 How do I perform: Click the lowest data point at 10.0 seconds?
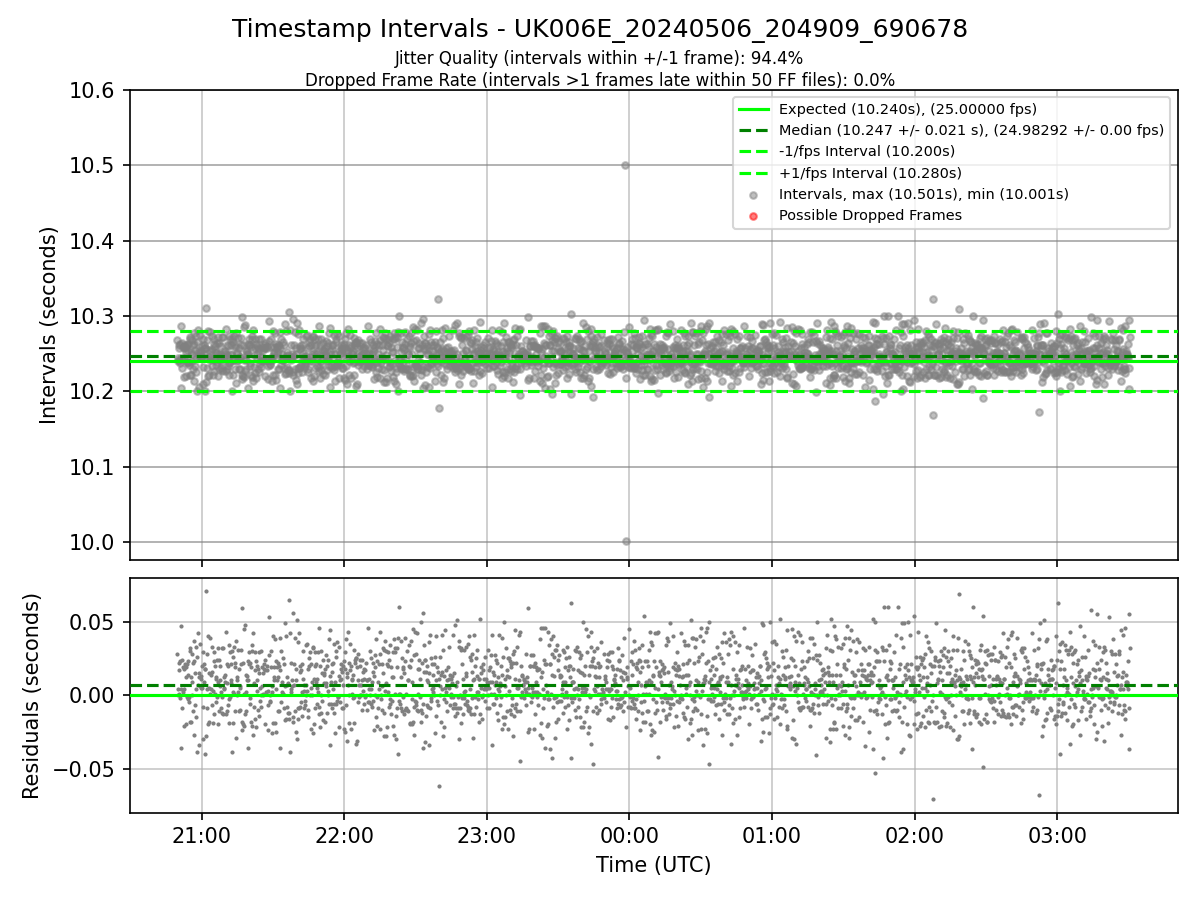[x=626, y=541]
